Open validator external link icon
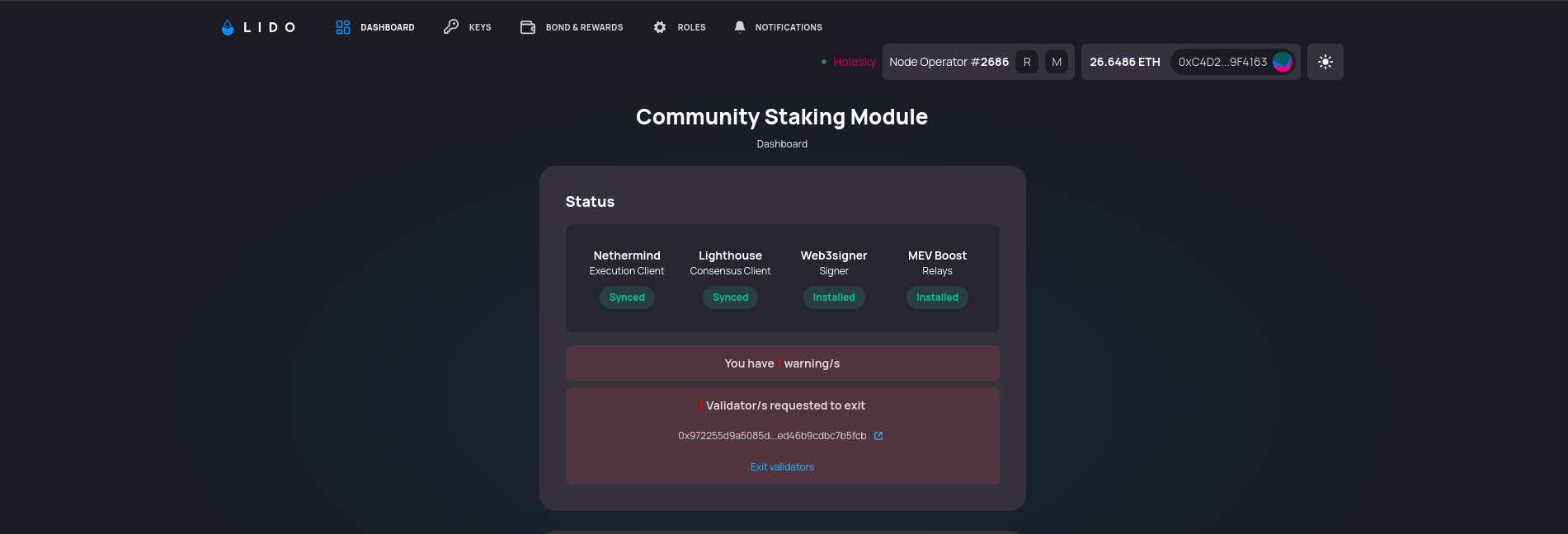Viewport: 1568px width, 534px height. [x=878, y=436]
